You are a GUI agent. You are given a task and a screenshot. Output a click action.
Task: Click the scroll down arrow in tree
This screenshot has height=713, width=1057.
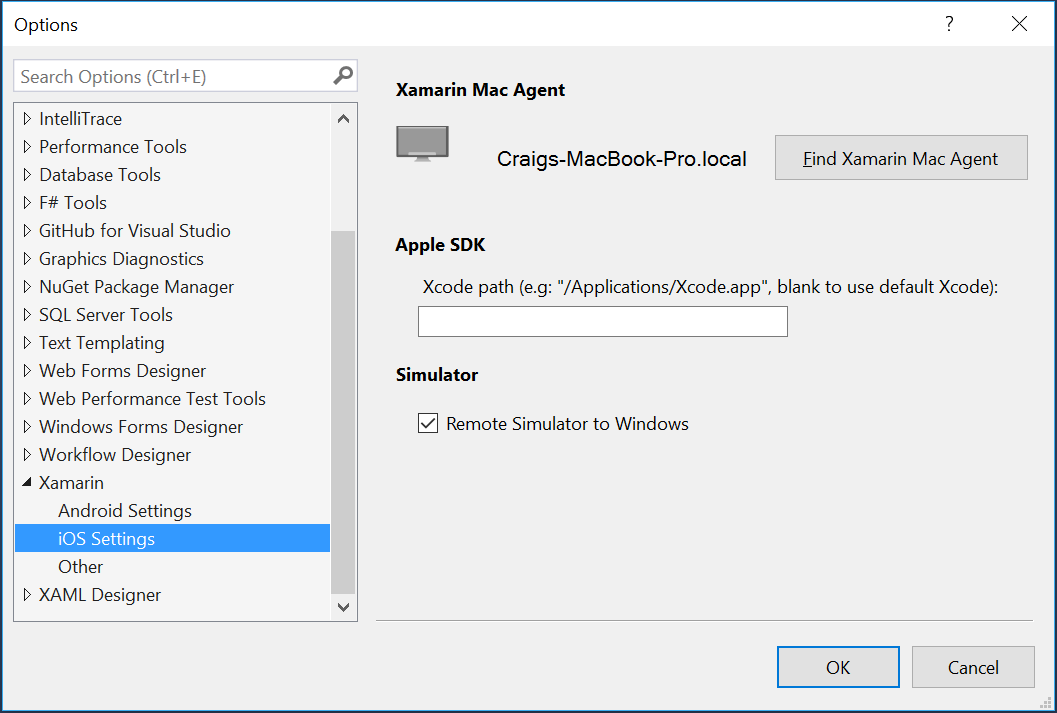click(x=343, y=607)
